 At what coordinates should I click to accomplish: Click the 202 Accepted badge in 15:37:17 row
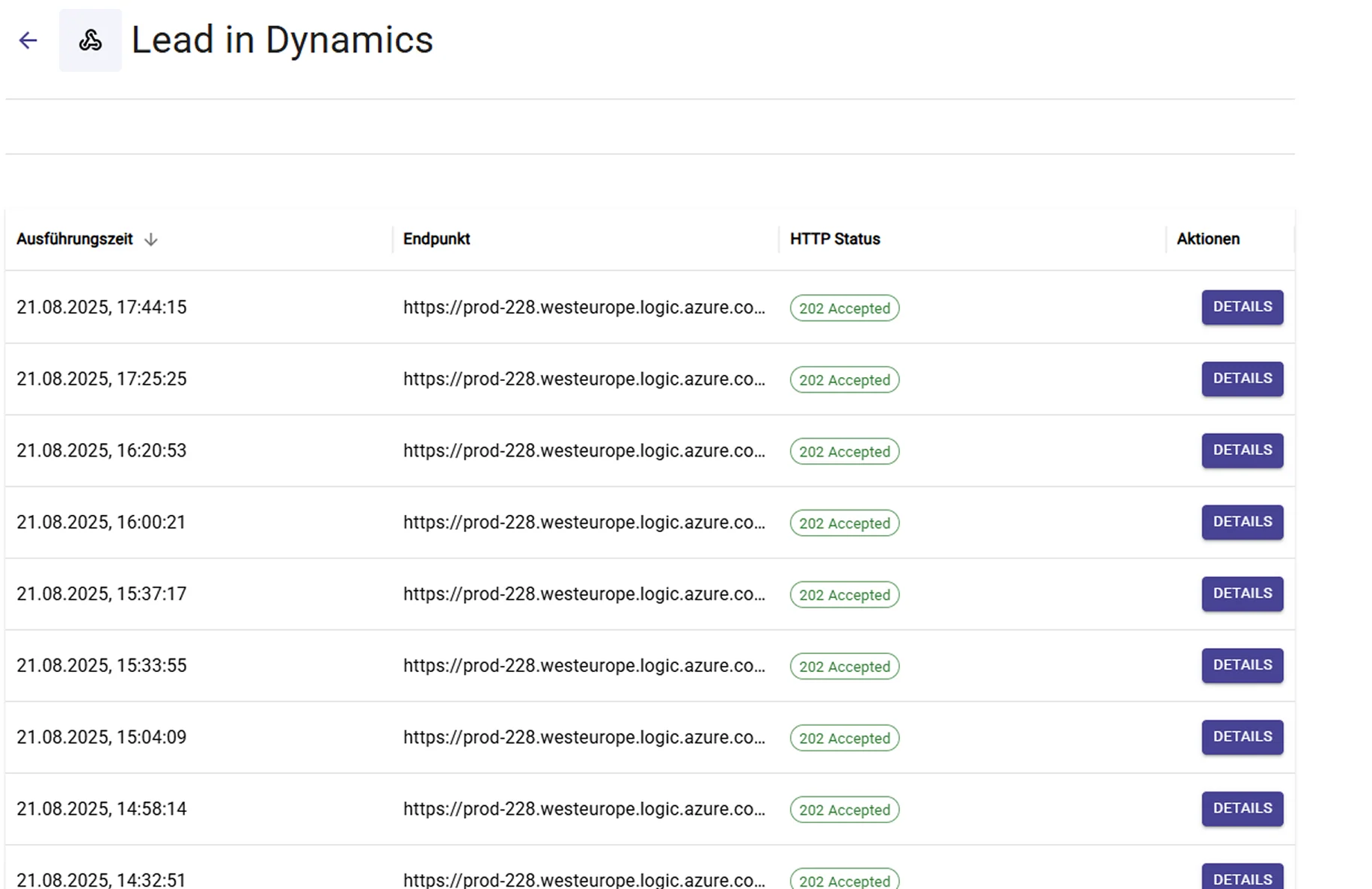(845, 595)
